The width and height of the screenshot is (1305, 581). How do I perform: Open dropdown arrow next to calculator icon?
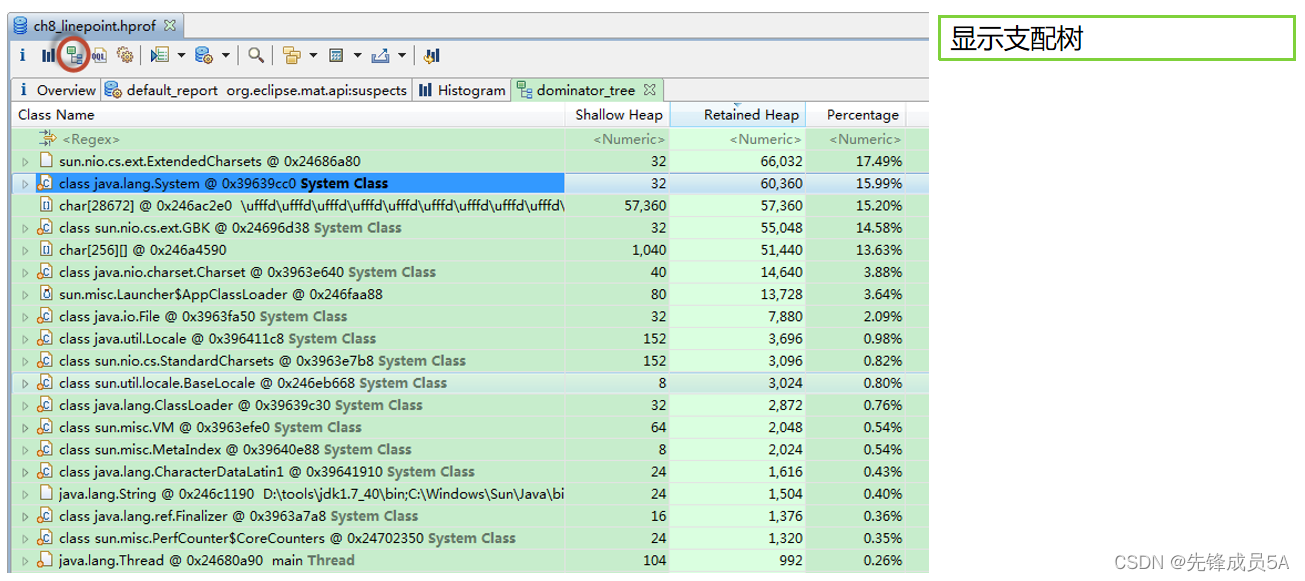(357, 56)
